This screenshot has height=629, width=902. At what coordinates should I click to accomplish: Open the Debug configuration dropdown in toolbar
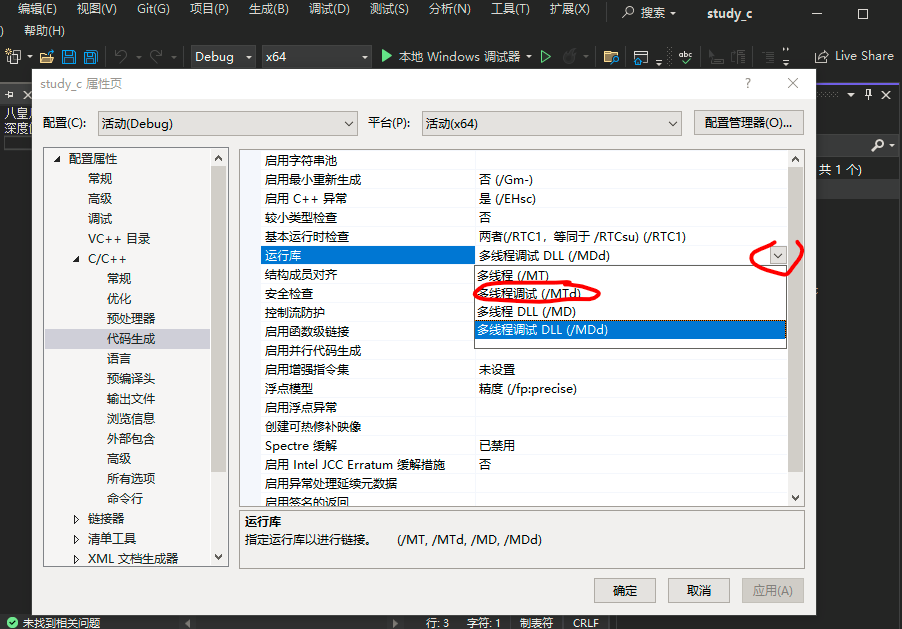pos(224,57)
